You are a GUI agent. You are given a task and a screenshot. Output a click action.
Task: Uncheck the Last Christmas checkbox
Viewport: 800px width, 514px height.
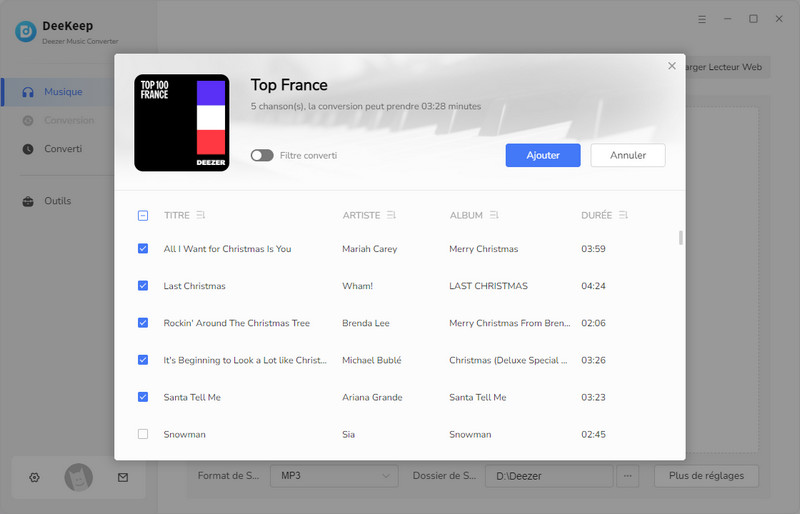(143, 286)
